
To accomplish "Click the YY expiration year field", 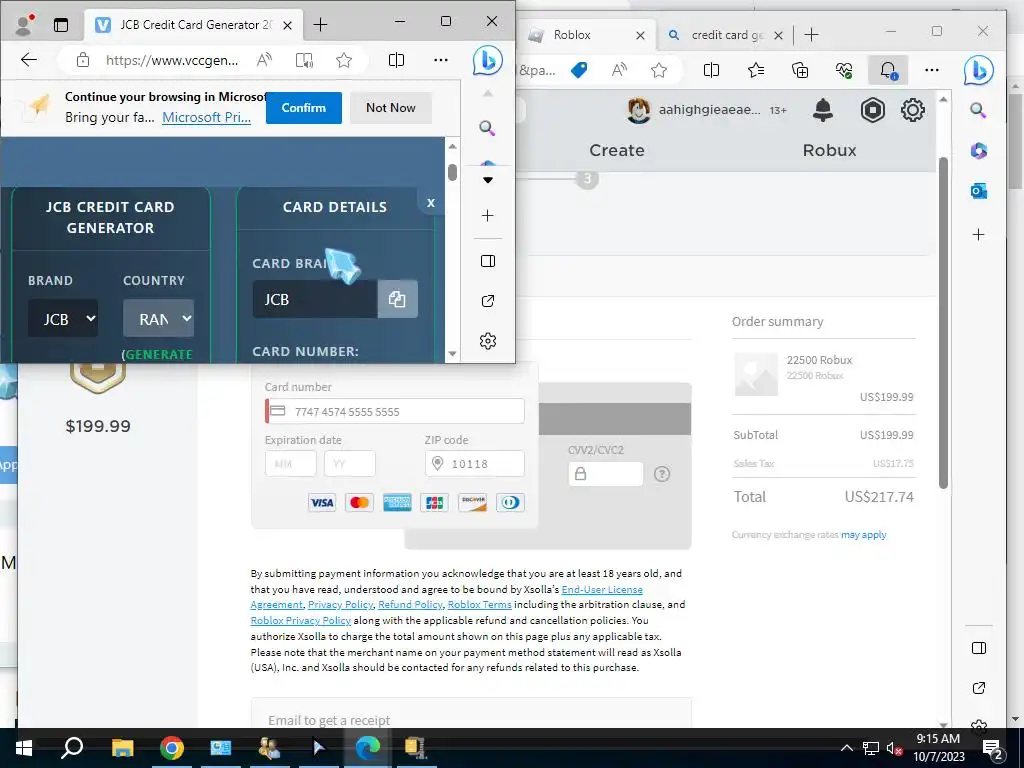I will (349, 464).
